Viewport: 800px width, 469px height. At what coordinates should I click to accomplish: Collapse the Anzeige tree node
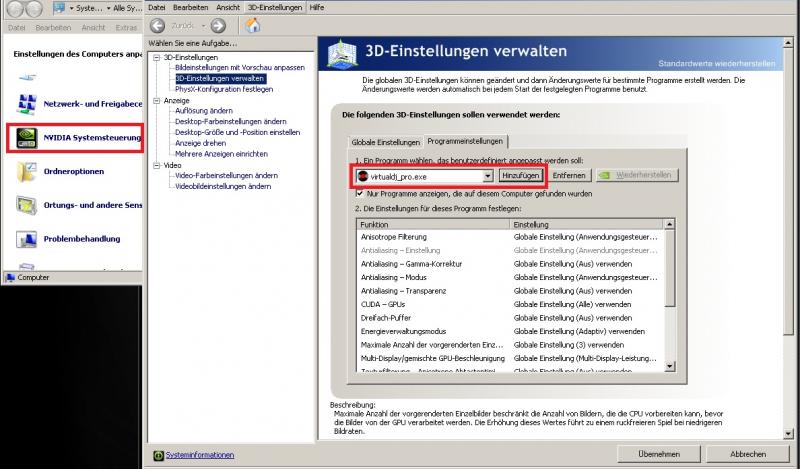tap(157, 101)
